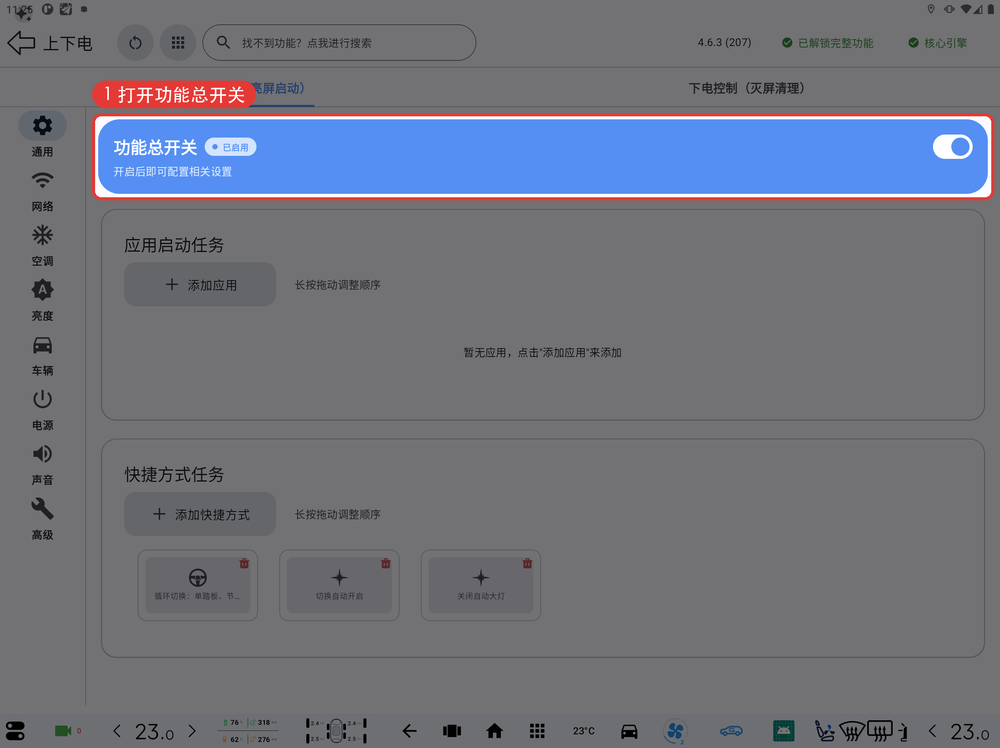
Task: Tap the back arrow in bottom dock
Action: tap(409, 731)
